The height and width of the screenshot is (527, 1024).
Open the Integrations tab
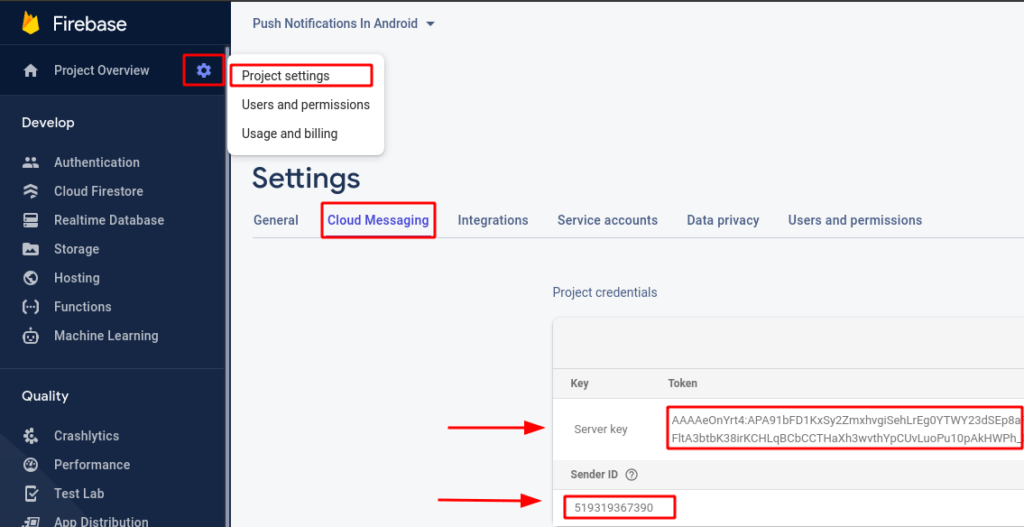(x=493, y=220)
